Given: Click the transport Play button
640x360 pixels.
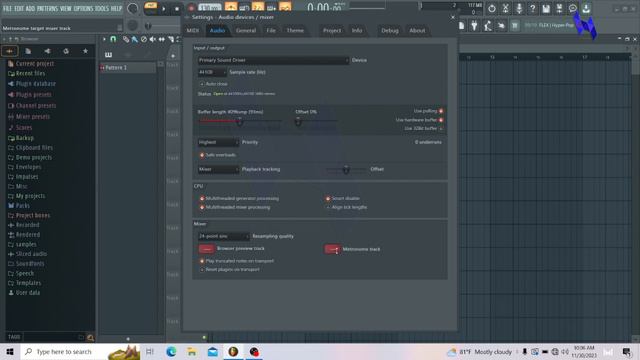Looking at the screenshot, I should click(164, 9).
